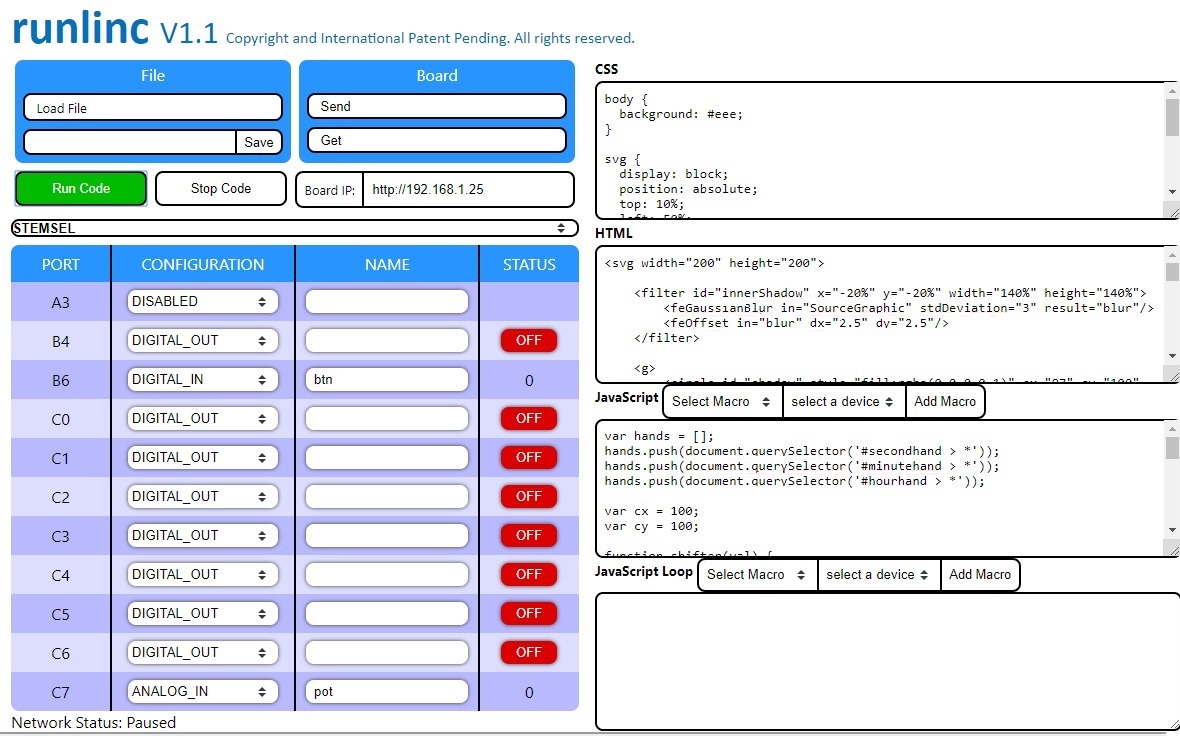
Task: Toggle the OFF status for port B4
Action: pos(528,340)
